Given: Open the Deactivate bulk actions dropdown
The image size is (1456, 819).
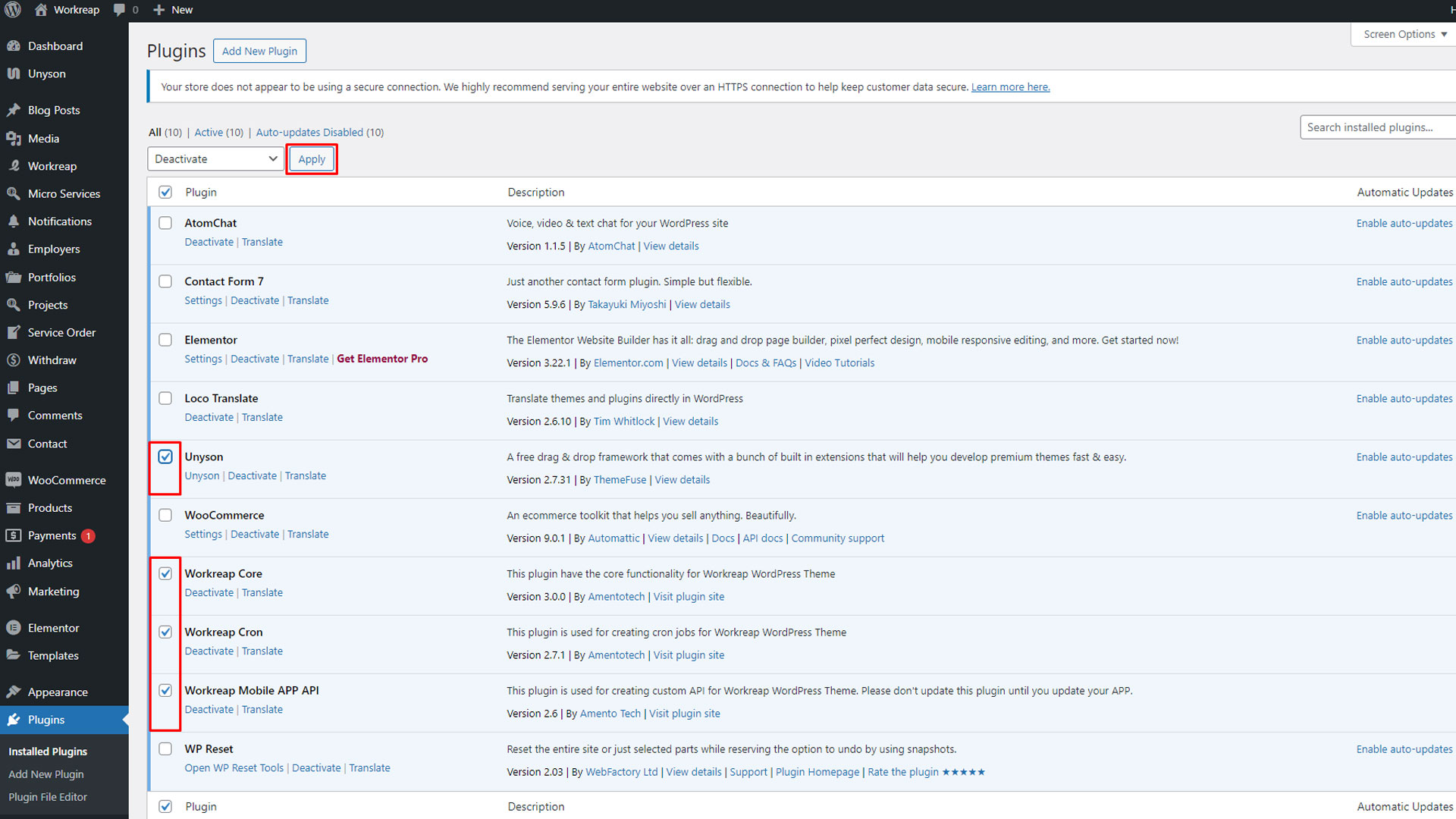Looking at the screenshot, I should pos(215,158).
